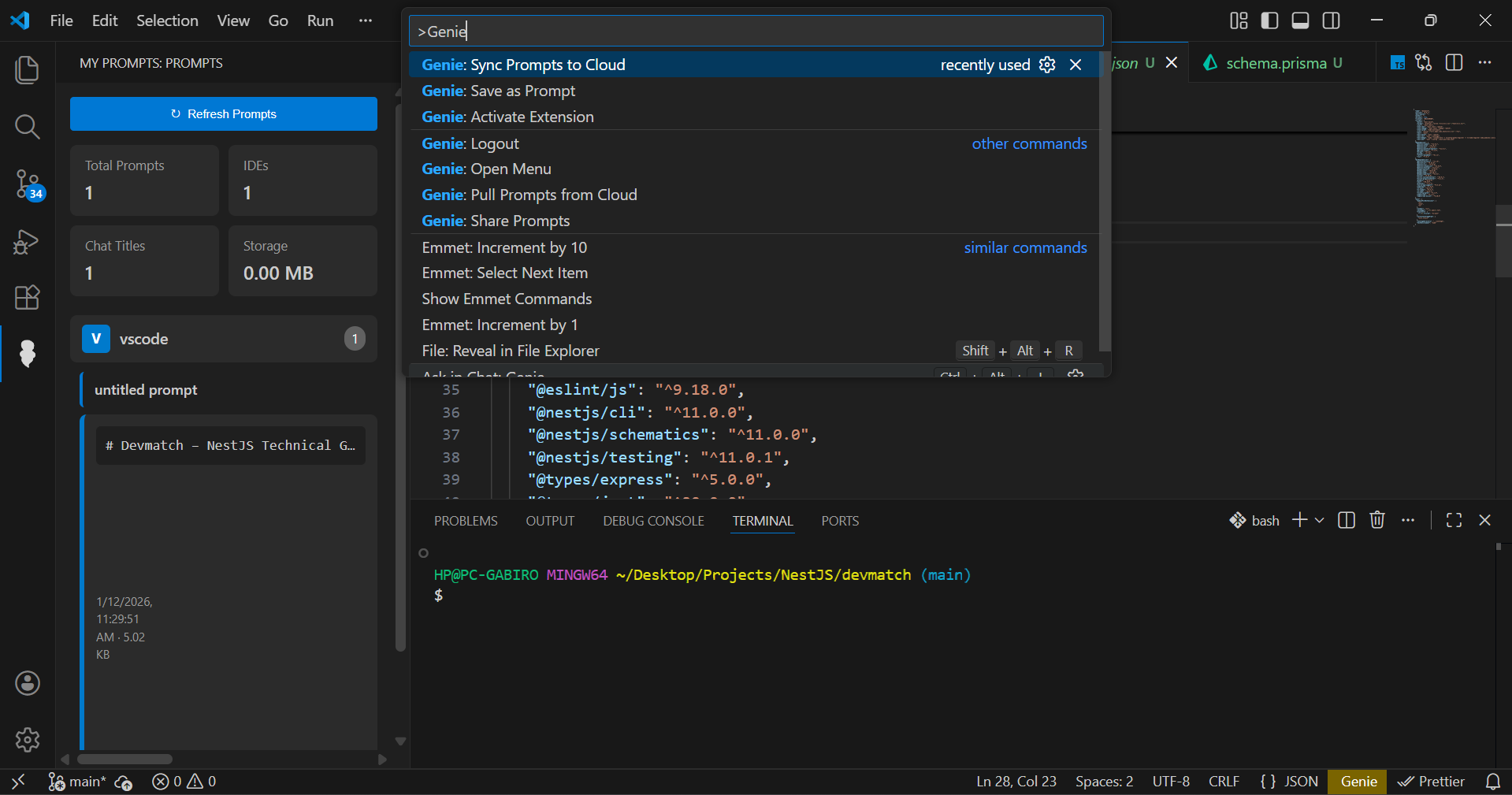The height and width of the screenshot is (795, 1512).
Task: Open the Selection menu
Action: click(167, 20)
